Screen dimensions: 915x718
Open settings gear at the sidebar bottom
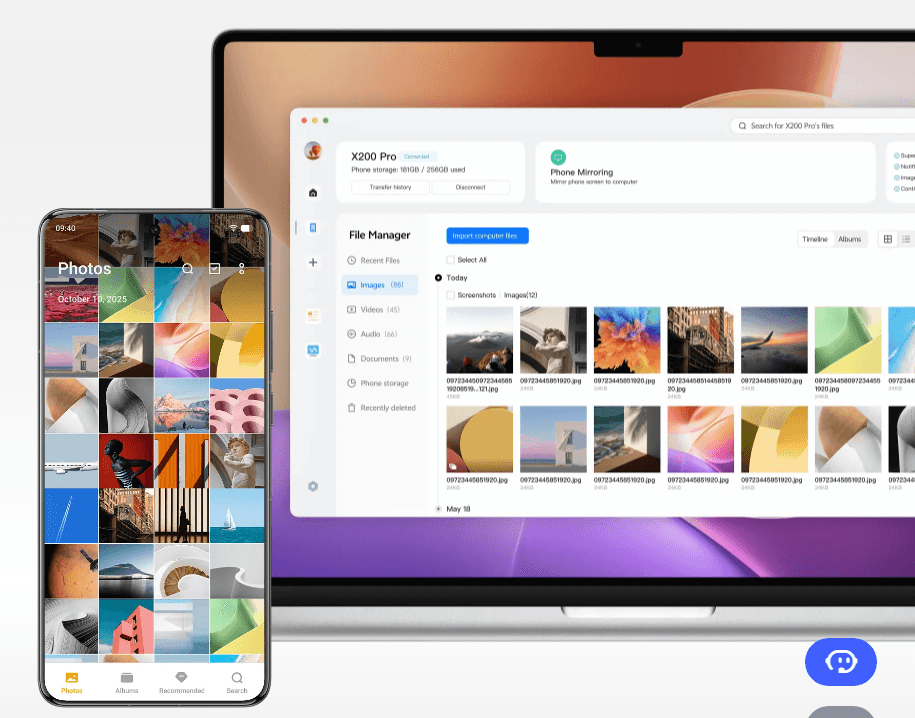point(313,486)
